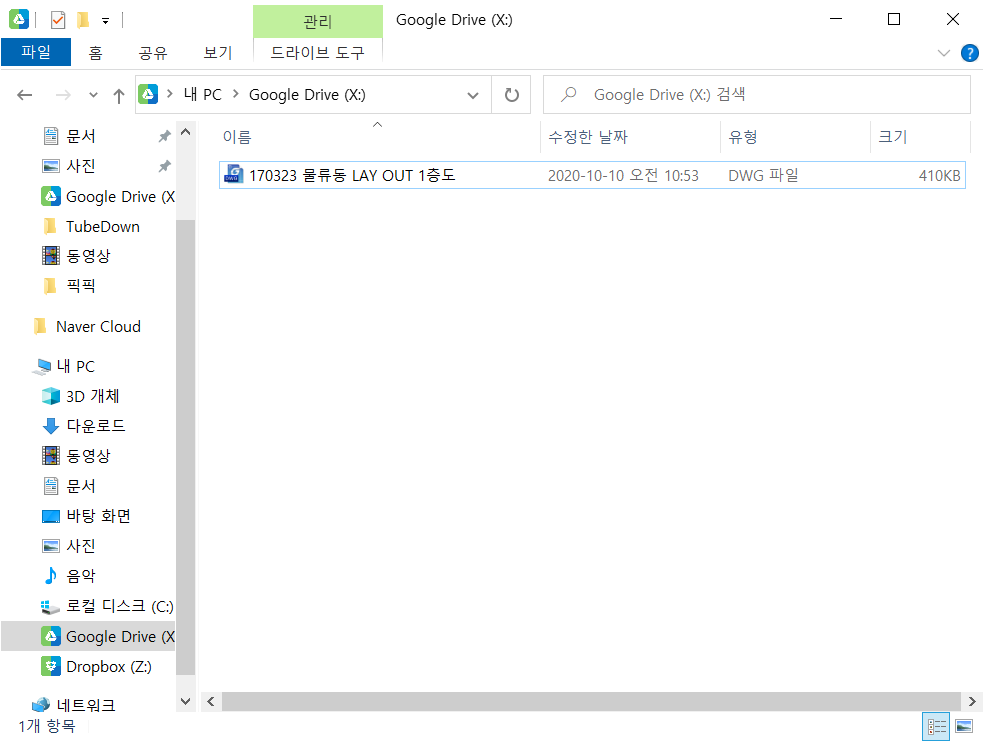Click the 2020-10-10 오전 10:53 date cell
The height and width of the screenshot is (742, 984).
(623, 176)
